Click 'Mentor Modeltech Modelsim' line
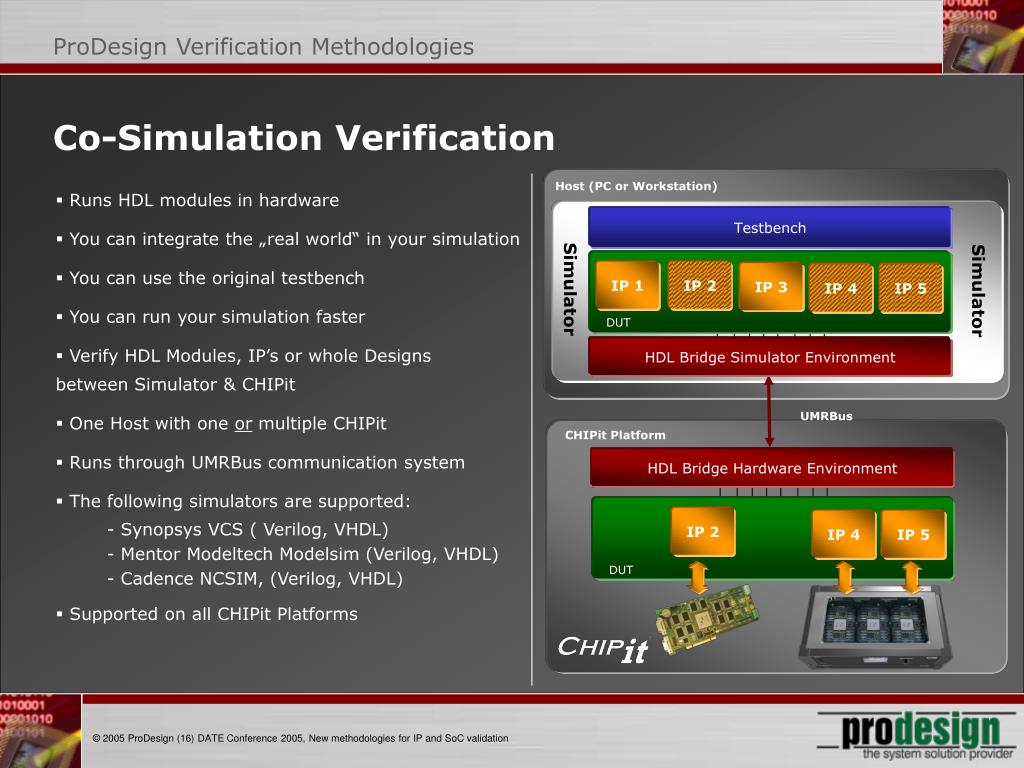The image size is (1024, 768). 303,554
